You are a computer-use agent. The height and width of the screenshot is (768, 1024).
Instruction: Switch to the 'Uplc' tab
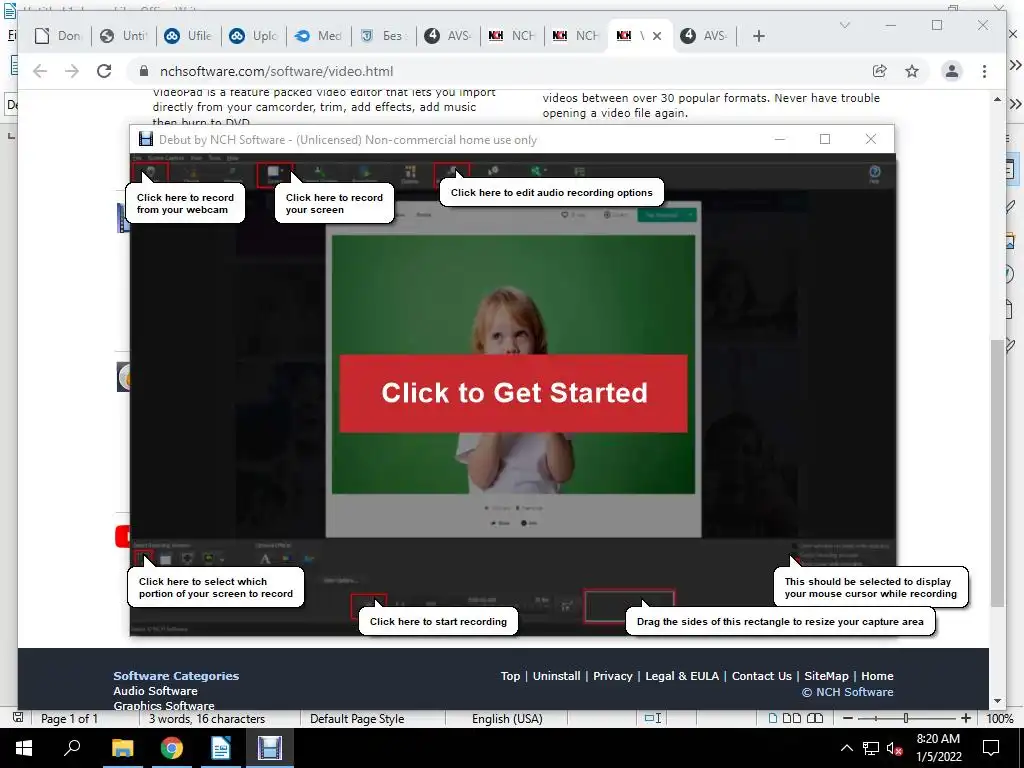pos(253,36)
